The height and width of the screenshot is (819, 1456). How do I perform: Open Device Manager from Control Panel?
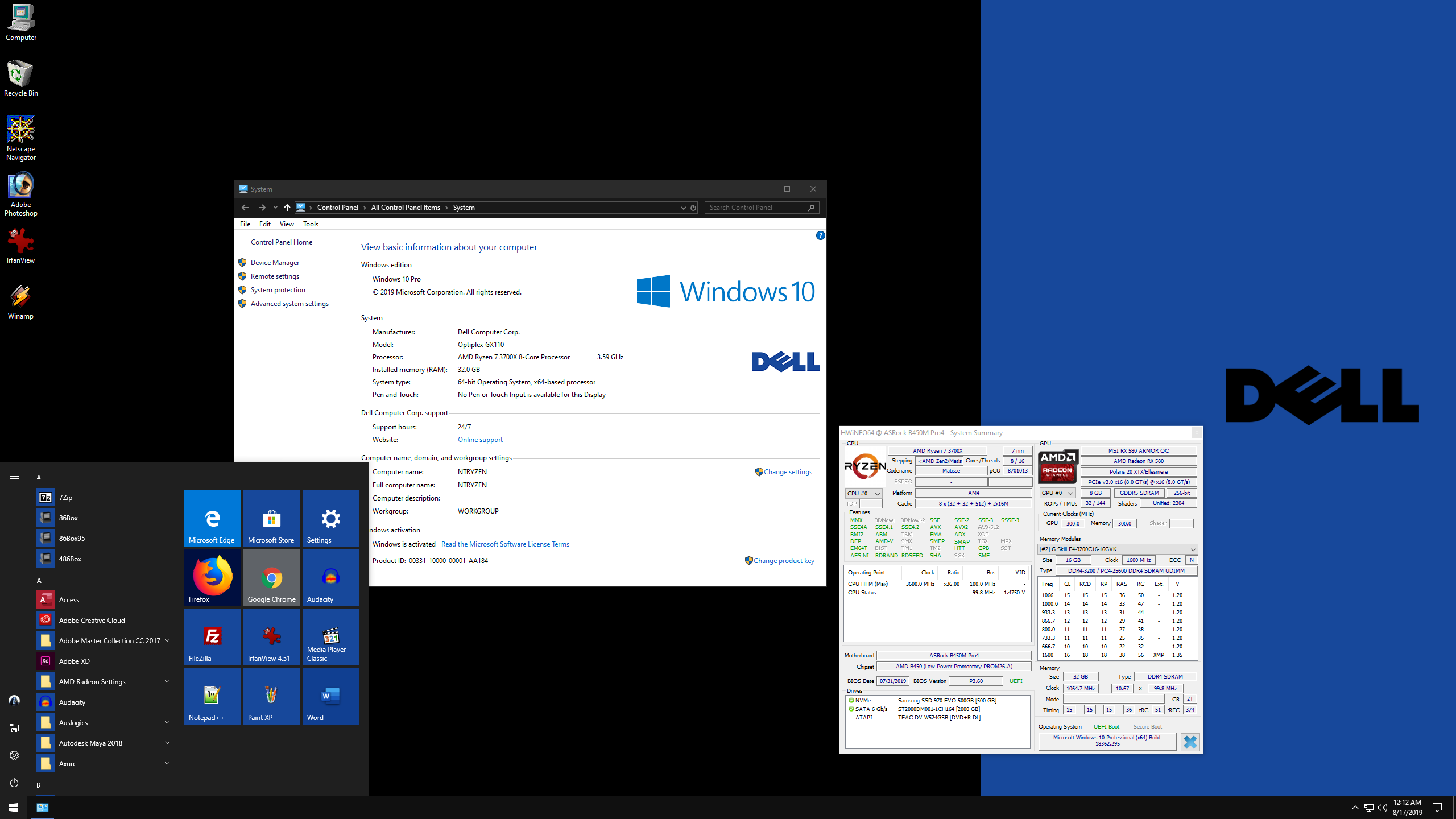pos(275,262)
